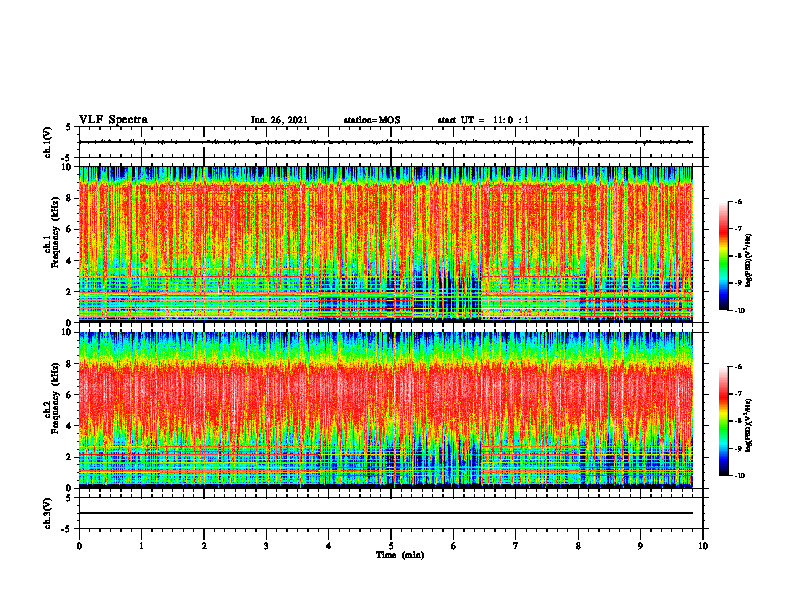Click the ch.2 frequency axis "6" tick

tap(70, 395)
